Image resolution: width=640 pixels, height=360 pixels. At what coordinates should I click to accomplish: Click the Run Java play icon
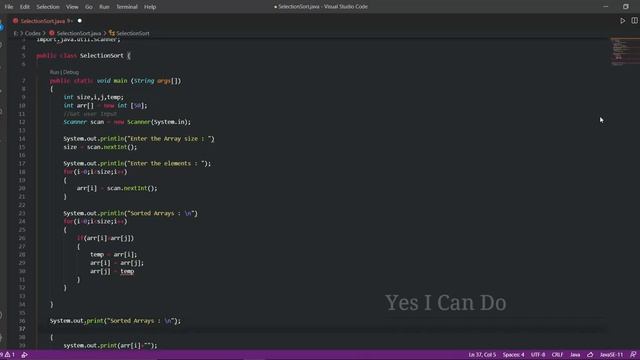coord(622,20)
